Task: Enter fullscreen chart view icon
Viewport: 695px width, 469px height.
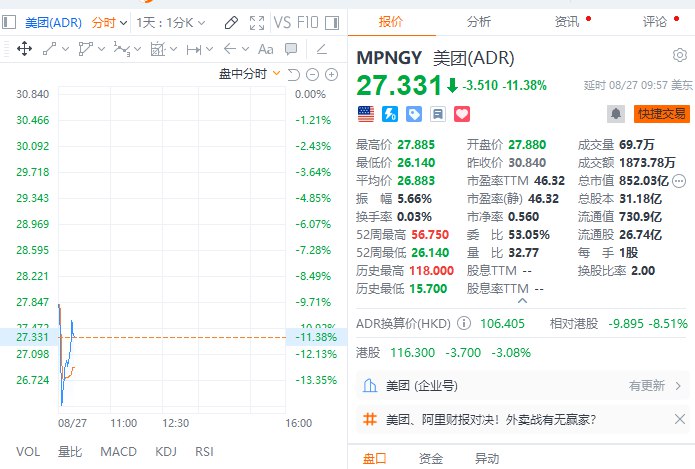Action: pos(257,23)
